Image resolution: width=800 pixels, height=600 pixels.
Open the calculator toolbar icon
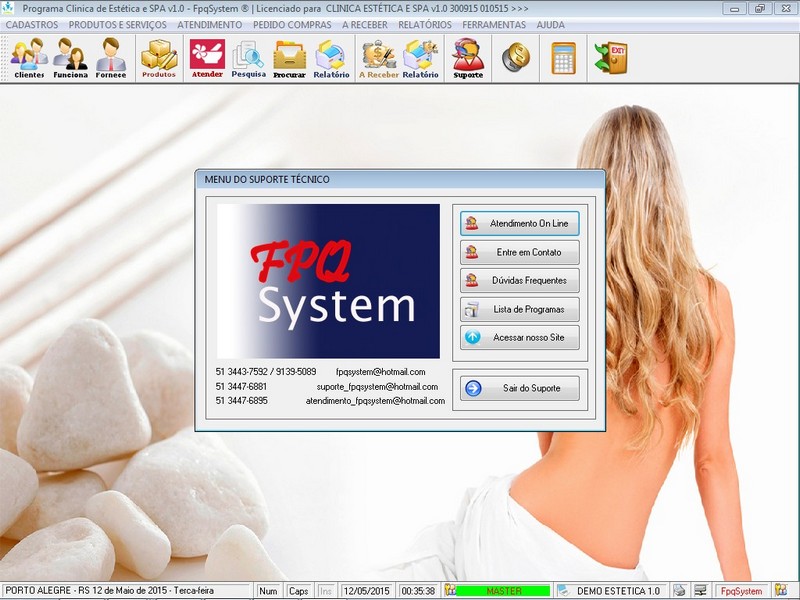coord(564,58)
